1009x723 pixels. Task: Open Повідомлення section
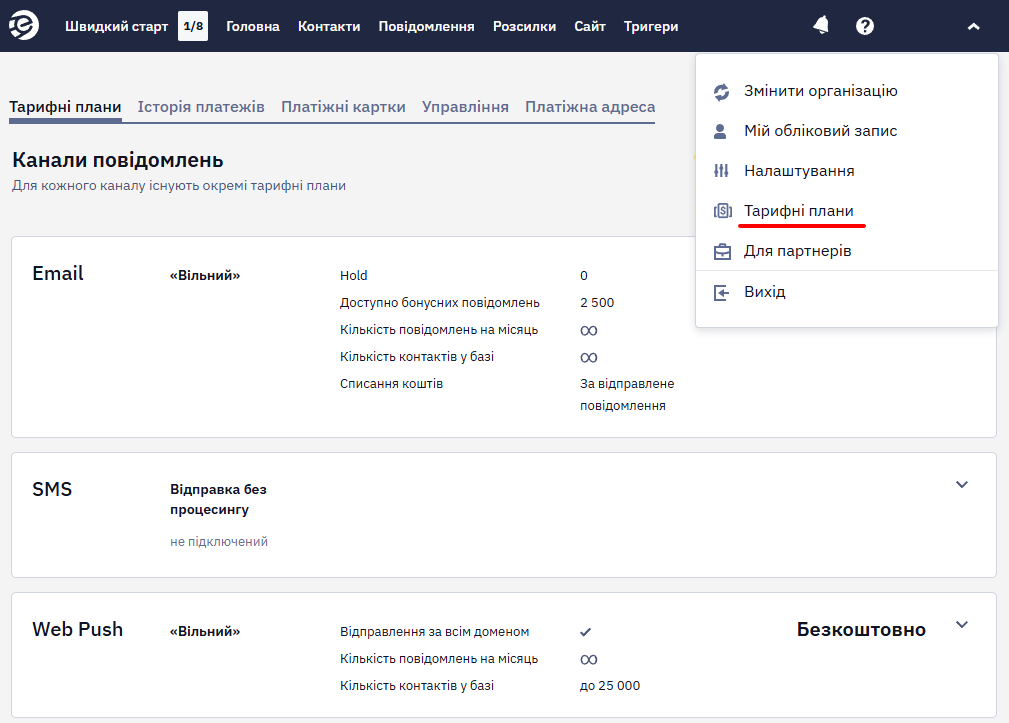(427, 26)
